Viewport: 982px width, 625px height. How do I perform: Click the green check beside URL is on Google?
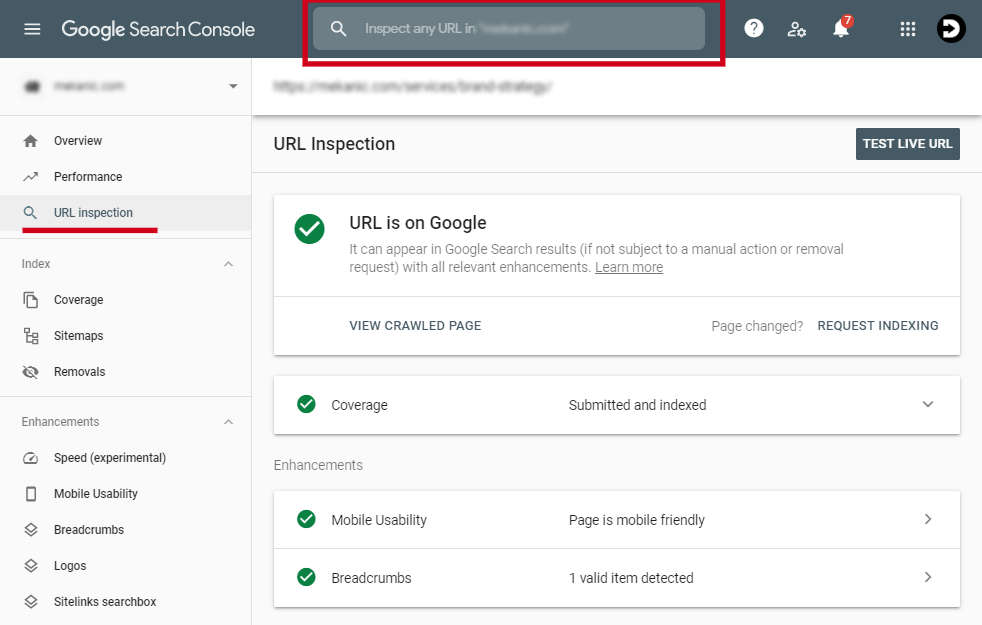pyautogui.click(x=309, y=229)
